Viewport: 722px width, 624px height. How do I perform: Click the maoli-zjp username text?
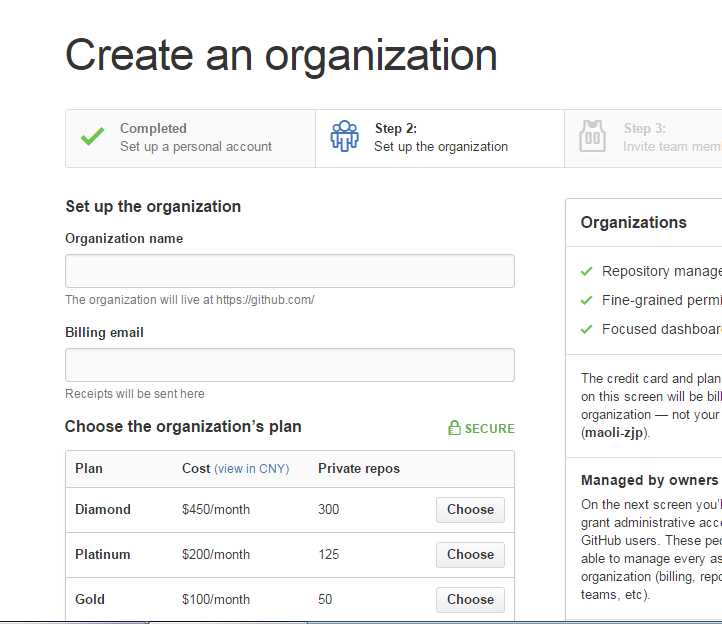coord(614,433)
